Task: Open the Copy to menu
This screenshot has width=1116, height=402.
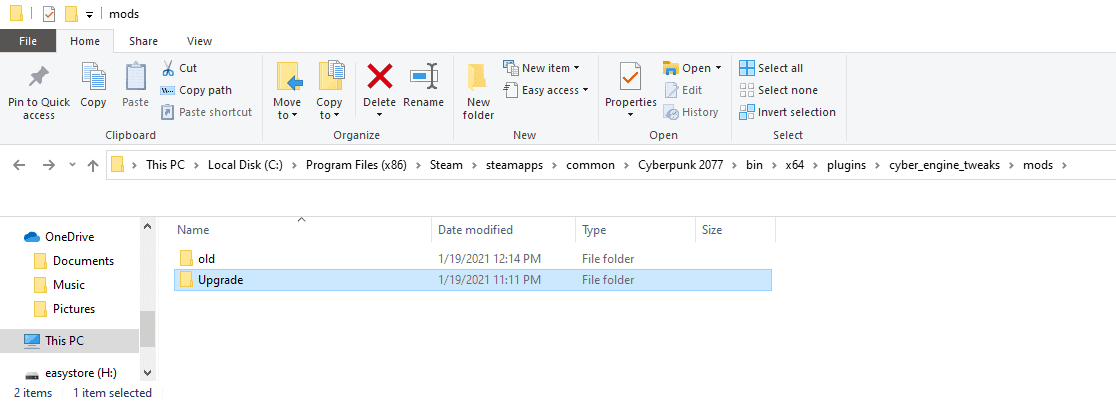Action: (x=330, y=89)
